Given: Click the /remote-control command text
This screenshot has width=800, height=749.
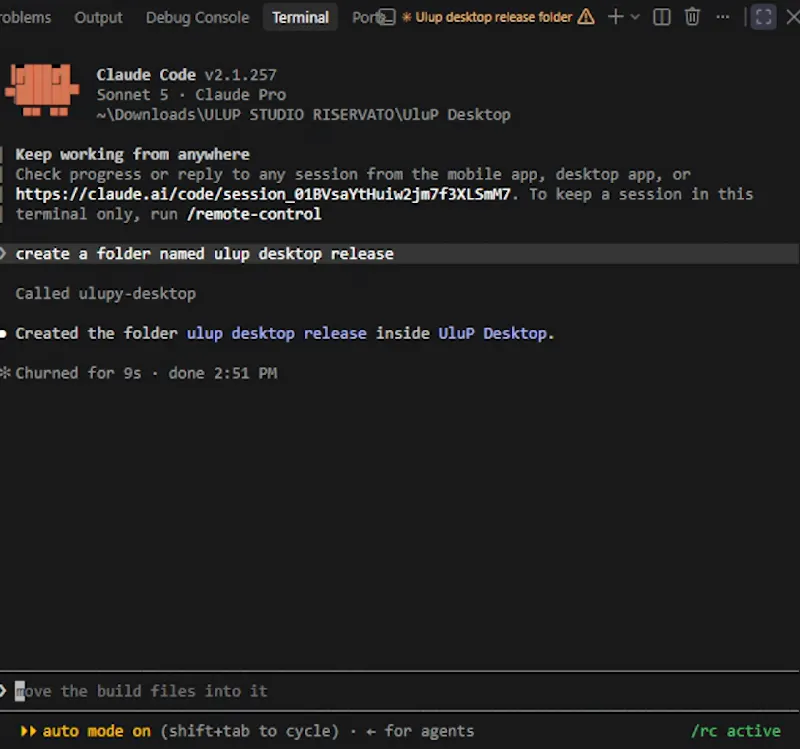Looking at the screenshot, I should click(x=254, y=214).
